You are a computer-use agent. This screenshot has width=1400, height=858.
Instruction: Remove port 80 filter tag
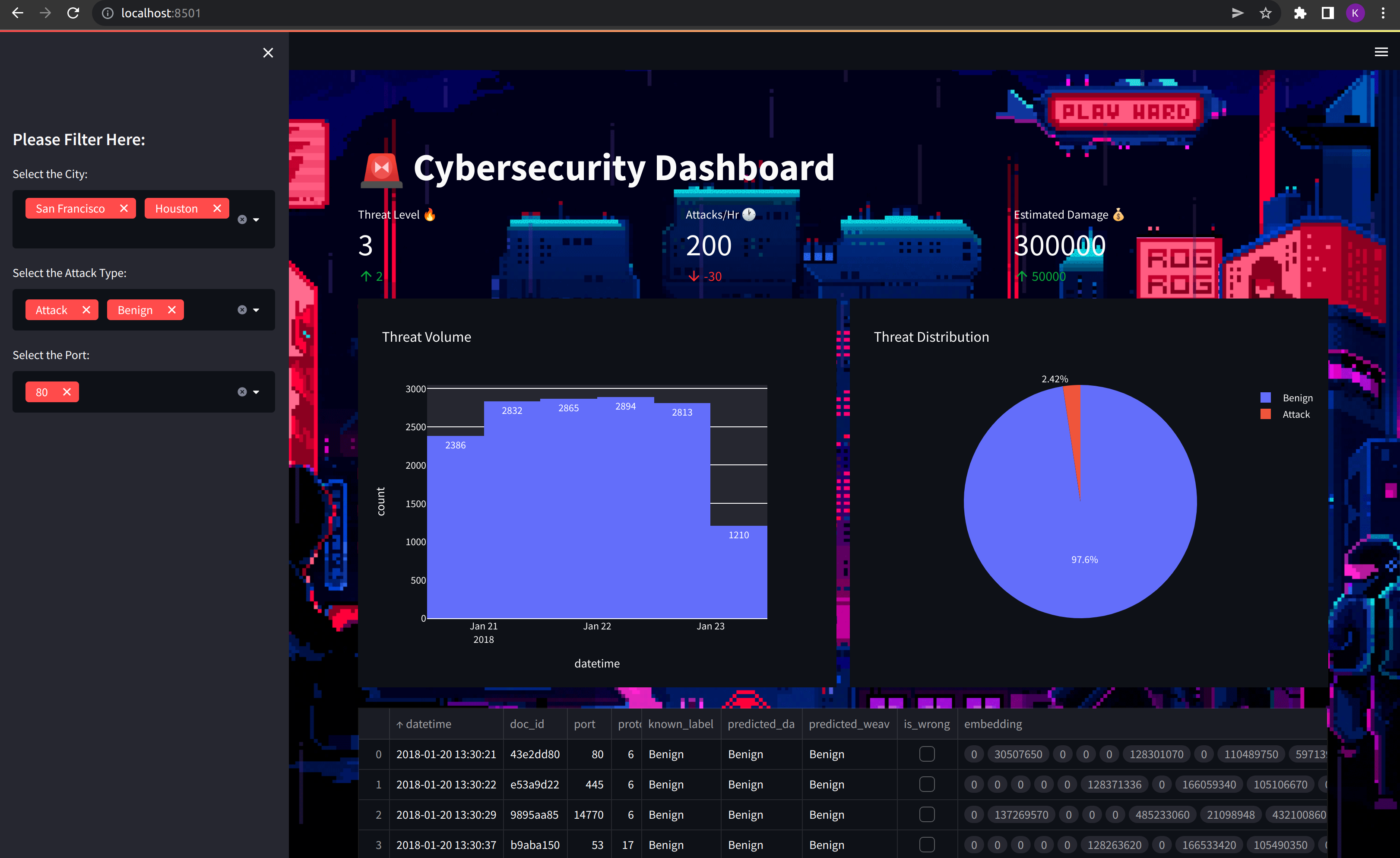pos(67,392)
